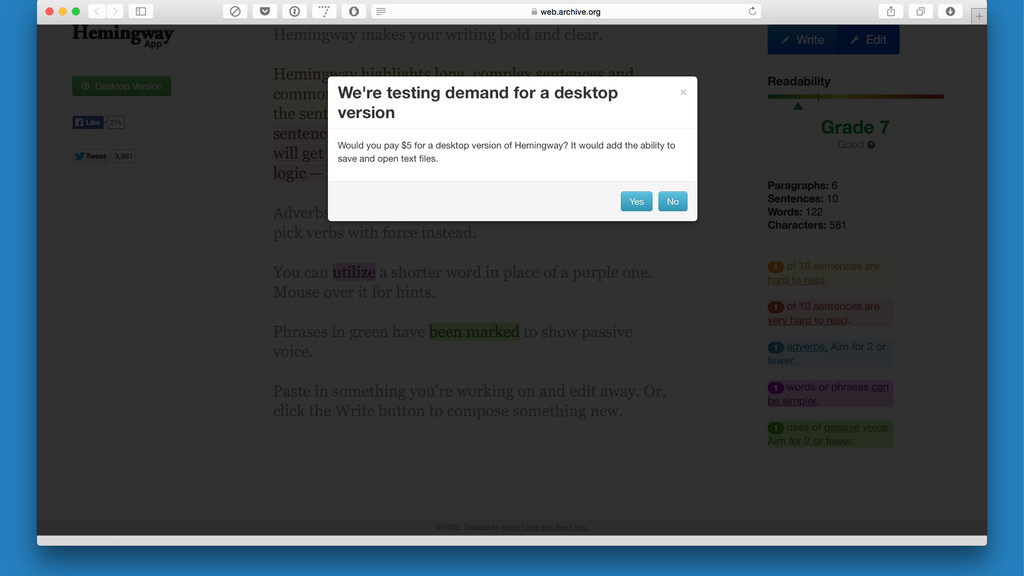
Task: Click the triangle marker under the Readability bar
Action: tap(798, 106)
